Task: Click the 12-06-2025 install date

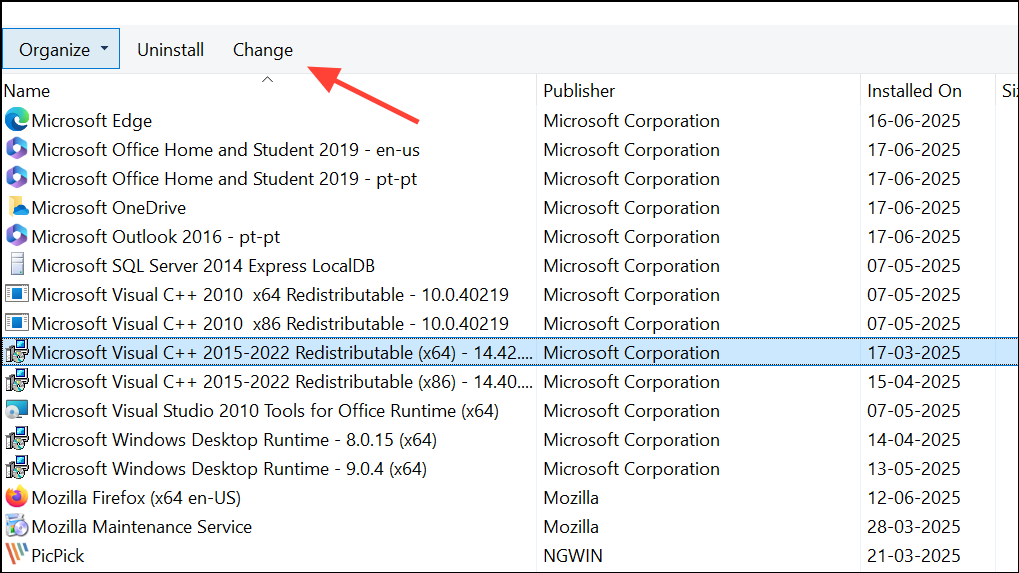Action: tap(914, 498)
